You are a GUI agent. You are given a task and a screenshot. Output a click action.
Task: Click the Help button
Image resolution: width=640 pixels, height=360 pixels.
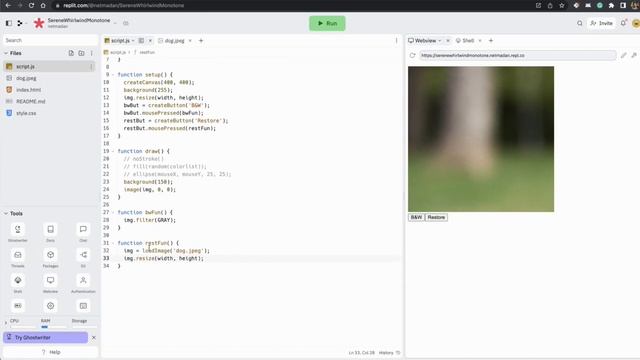click(50, 352)
